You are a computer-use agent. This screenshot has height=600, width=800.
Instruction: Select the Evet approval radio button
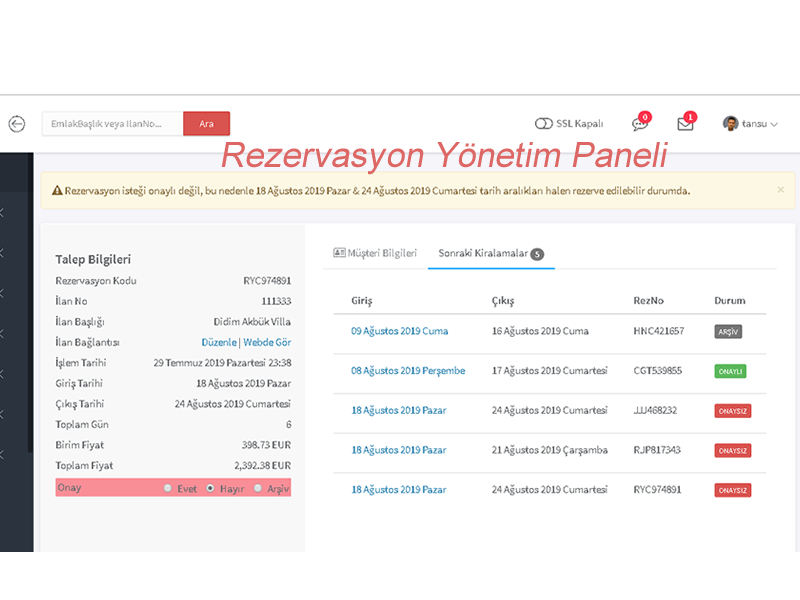pos(167,488)
